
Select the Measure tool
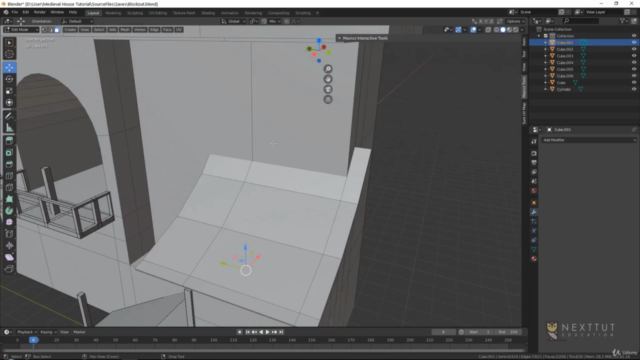coord(9,128)
